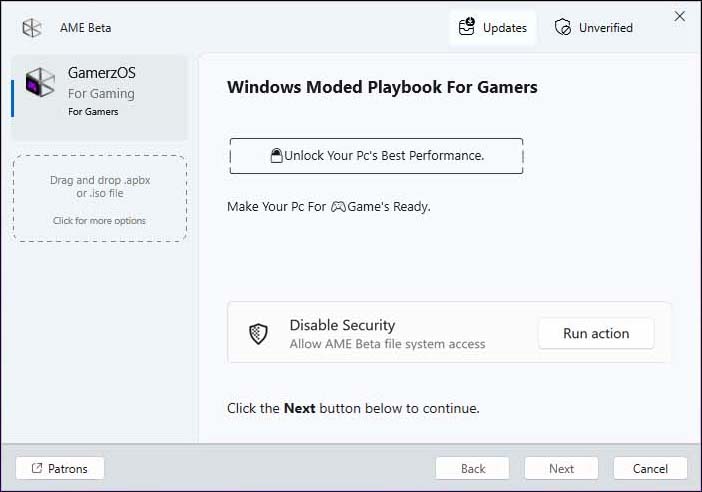Click the game controller icon
This screenshot has height=492, width=702.
point(338,207)
